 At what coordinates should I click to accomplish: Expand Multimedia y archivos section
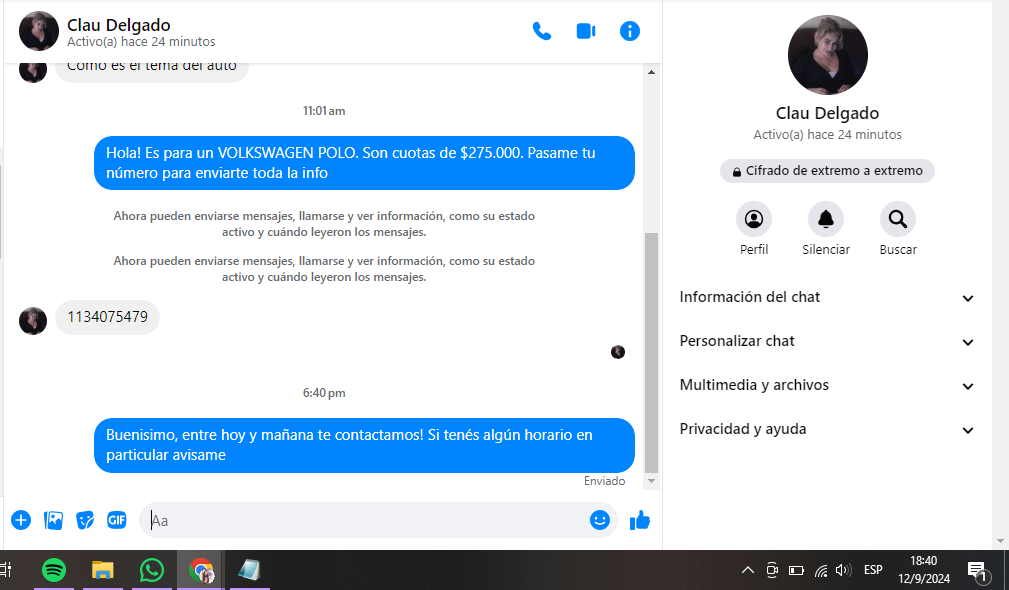coord(826,385)
